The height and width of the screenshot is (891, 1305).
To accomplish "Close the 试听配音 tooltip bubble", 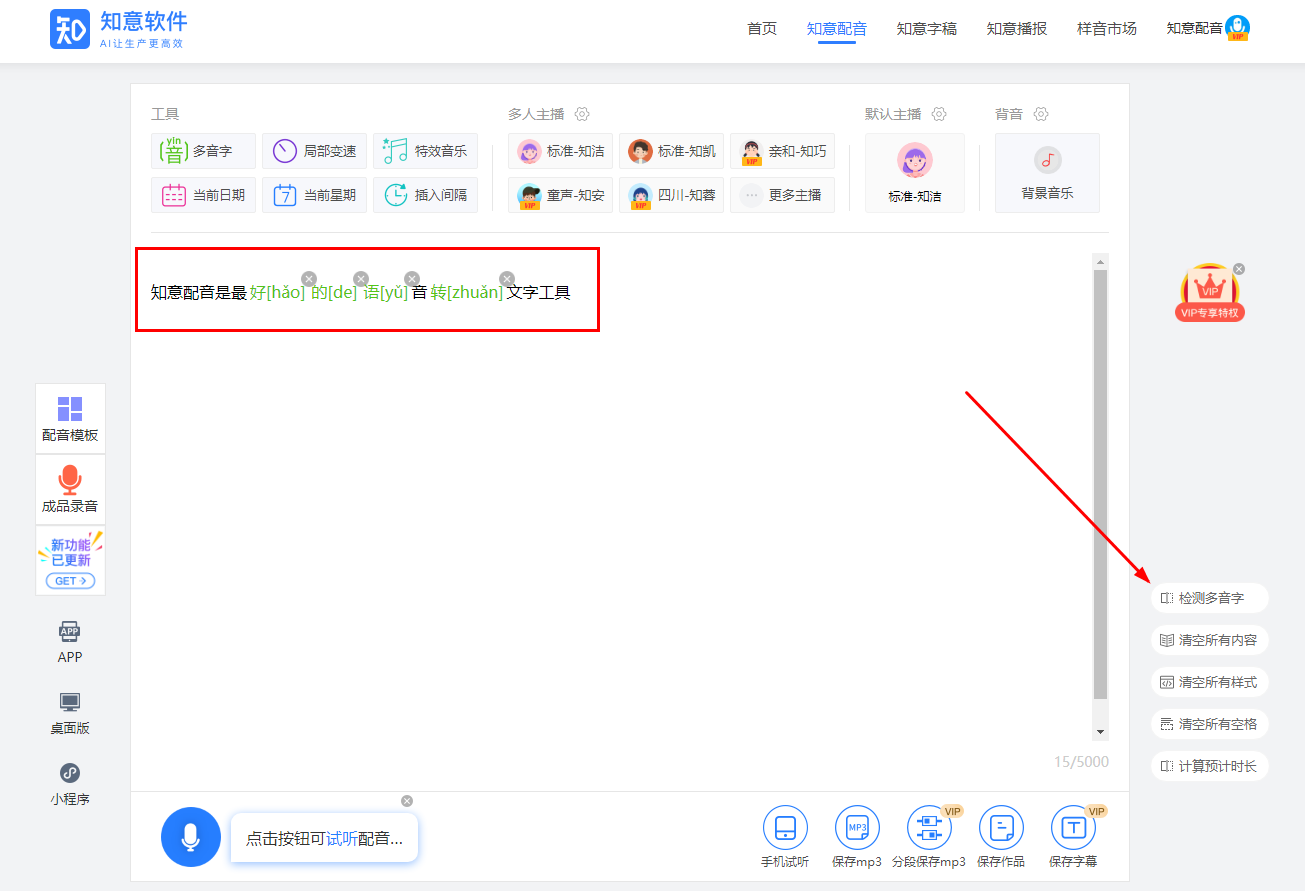I will (407, 801).
